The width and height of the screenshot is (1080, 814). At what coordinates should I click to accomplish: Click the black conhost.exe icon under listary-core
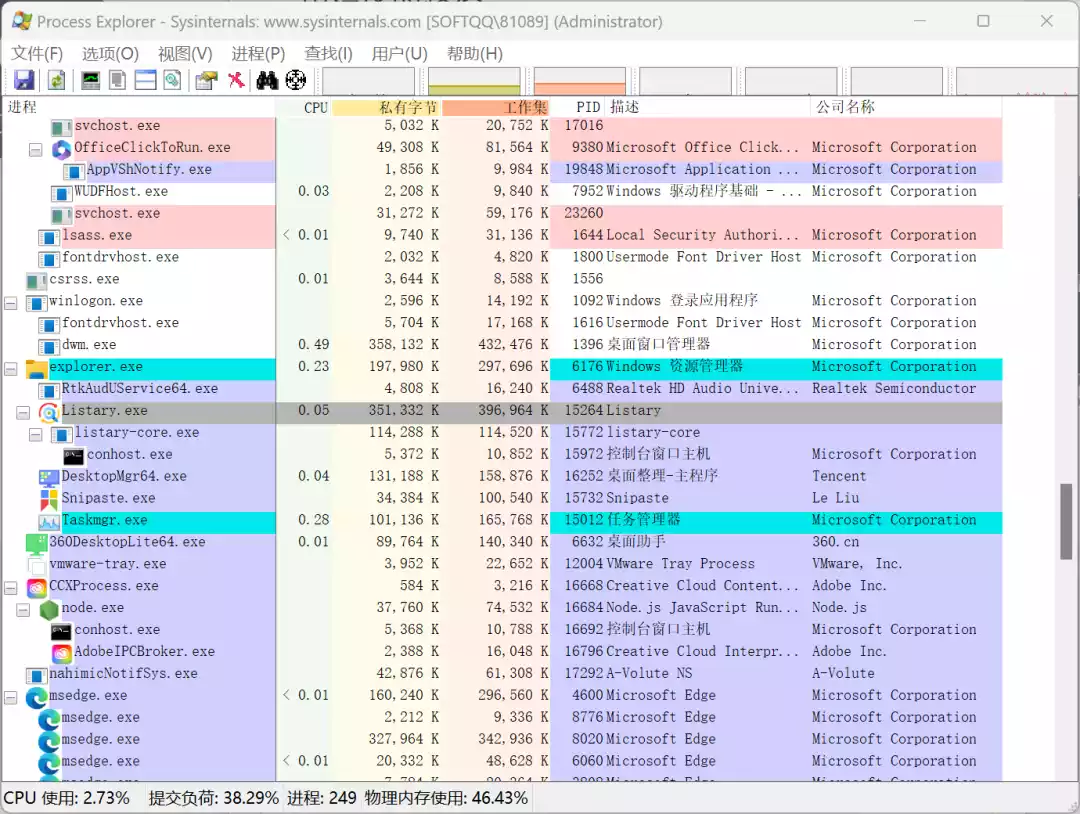click(74, 456)
